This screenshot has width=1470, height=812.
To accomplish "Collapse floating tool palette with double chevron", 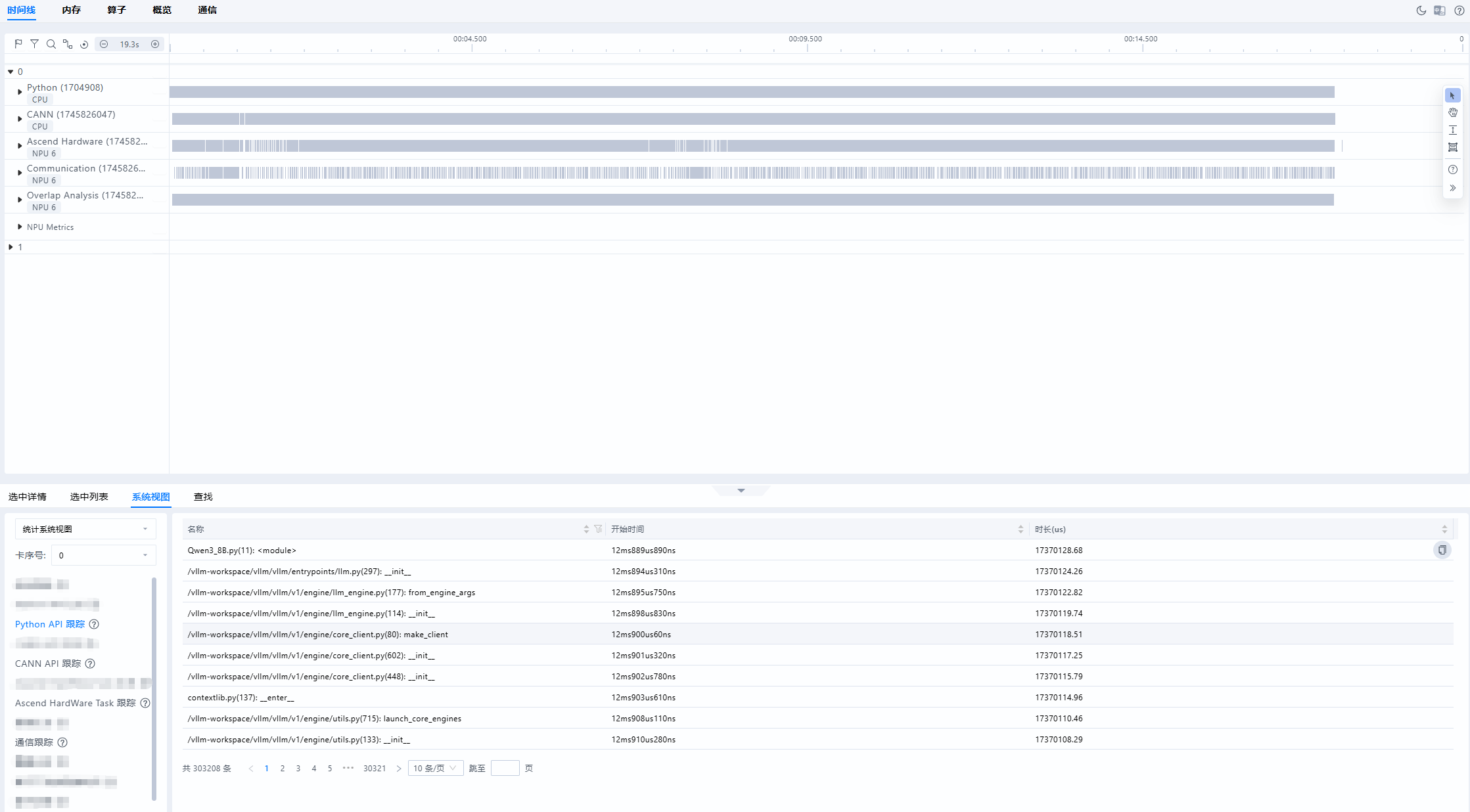I will pyautogui.click(x=1453, y=188).
